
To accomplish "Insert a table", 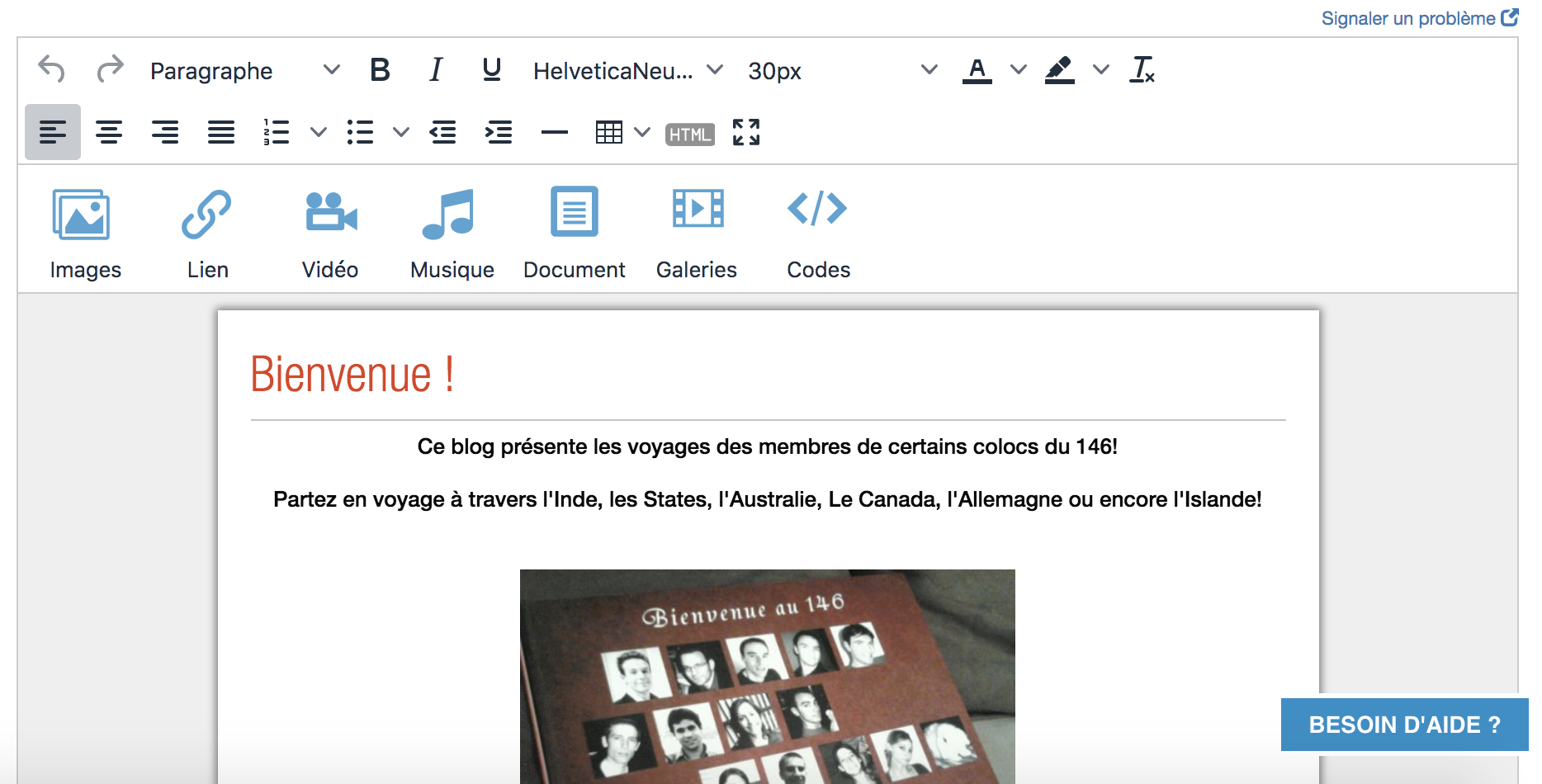I will [609, 132].
